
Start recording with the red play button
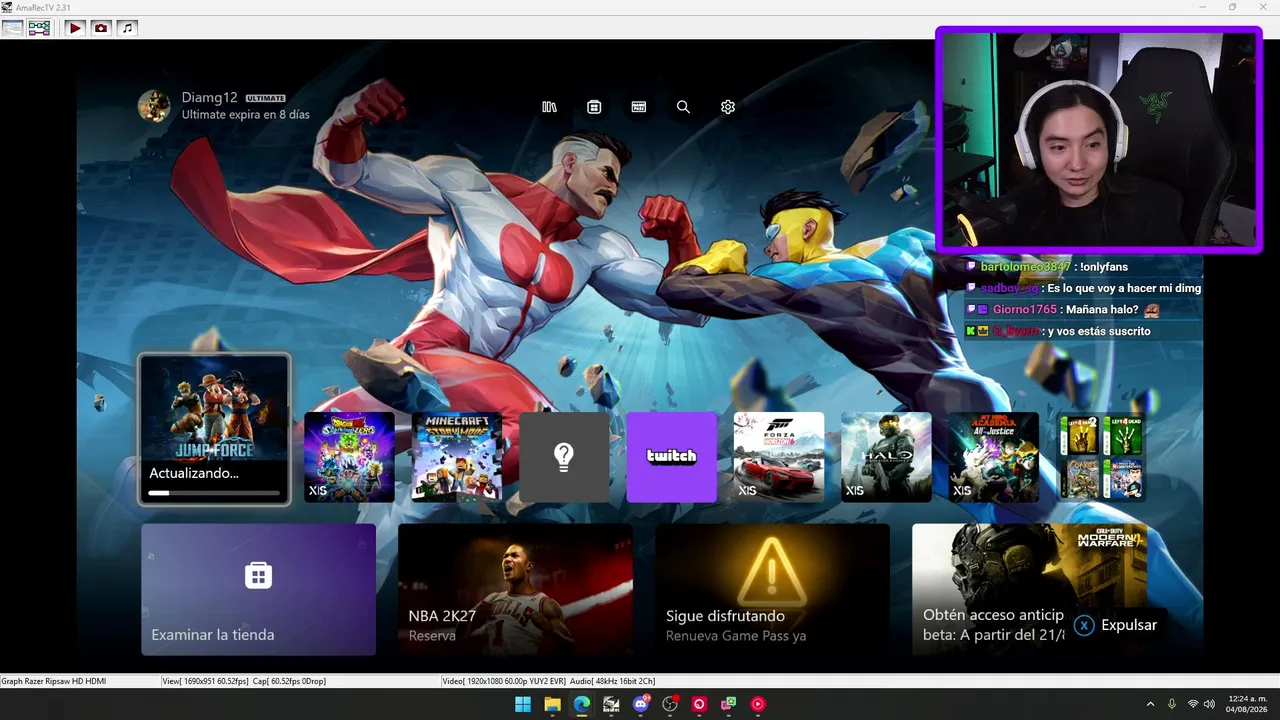click(75, 28)
